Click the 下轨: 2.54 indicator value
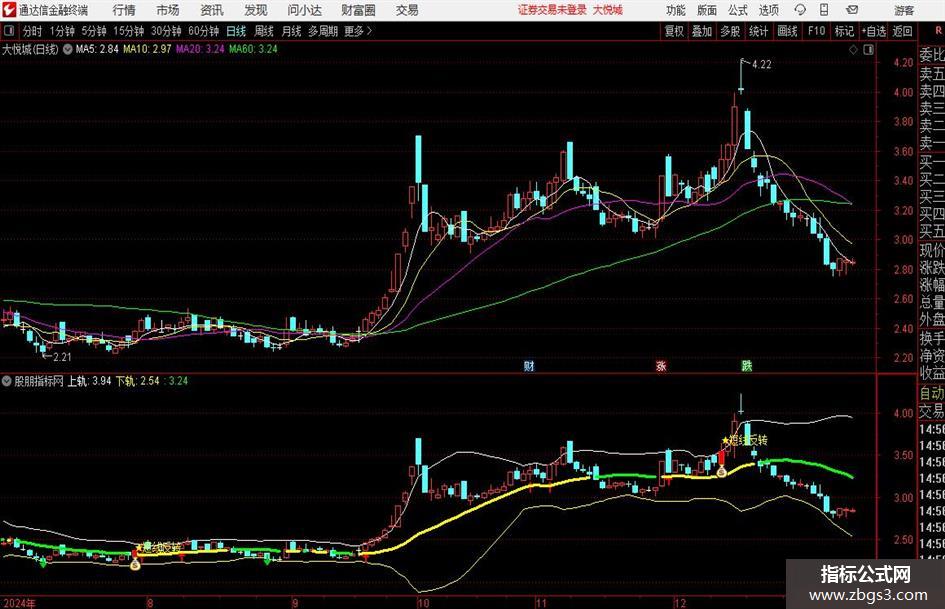The image size is (945, 609). click(137, 381)
